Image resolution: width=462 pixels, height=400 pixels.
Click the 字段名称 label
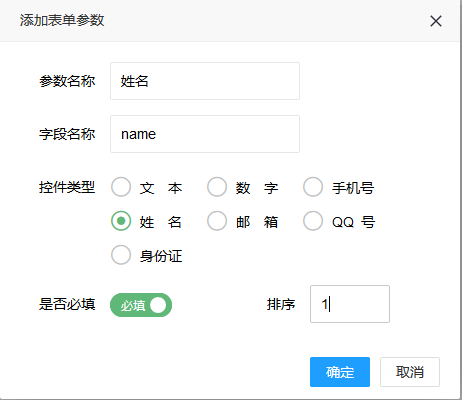click(x=67, y=134)
